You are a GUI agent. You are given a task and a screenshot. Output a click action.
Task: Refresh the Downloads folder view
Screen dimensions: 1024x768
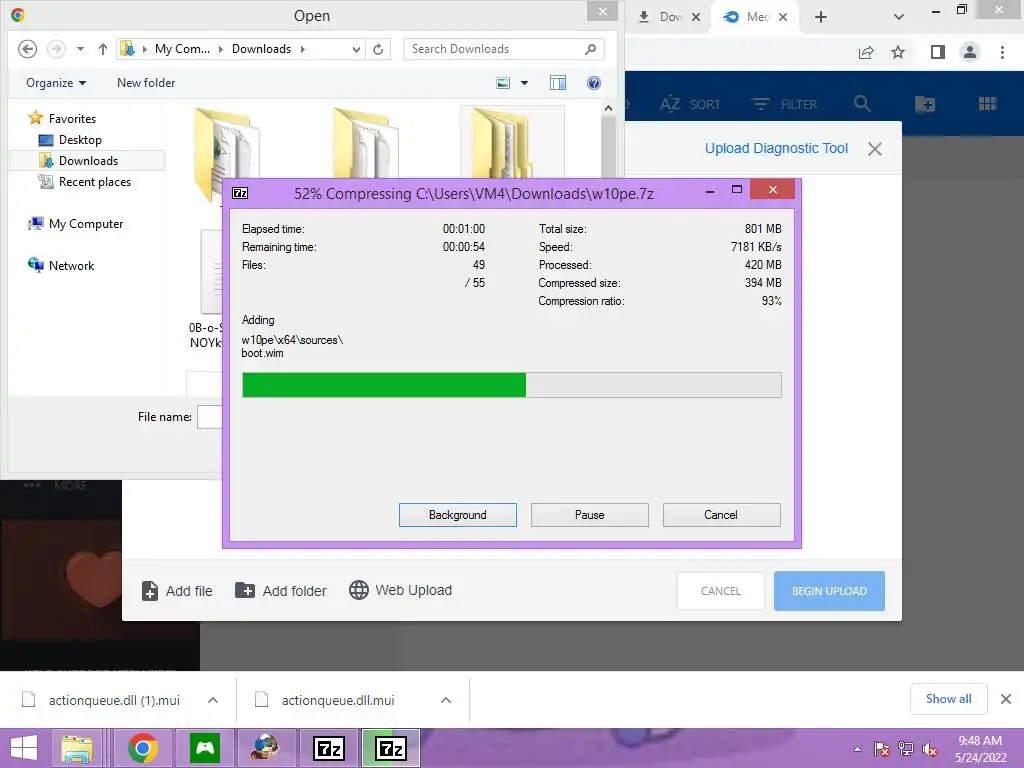(x=378, y=49)
